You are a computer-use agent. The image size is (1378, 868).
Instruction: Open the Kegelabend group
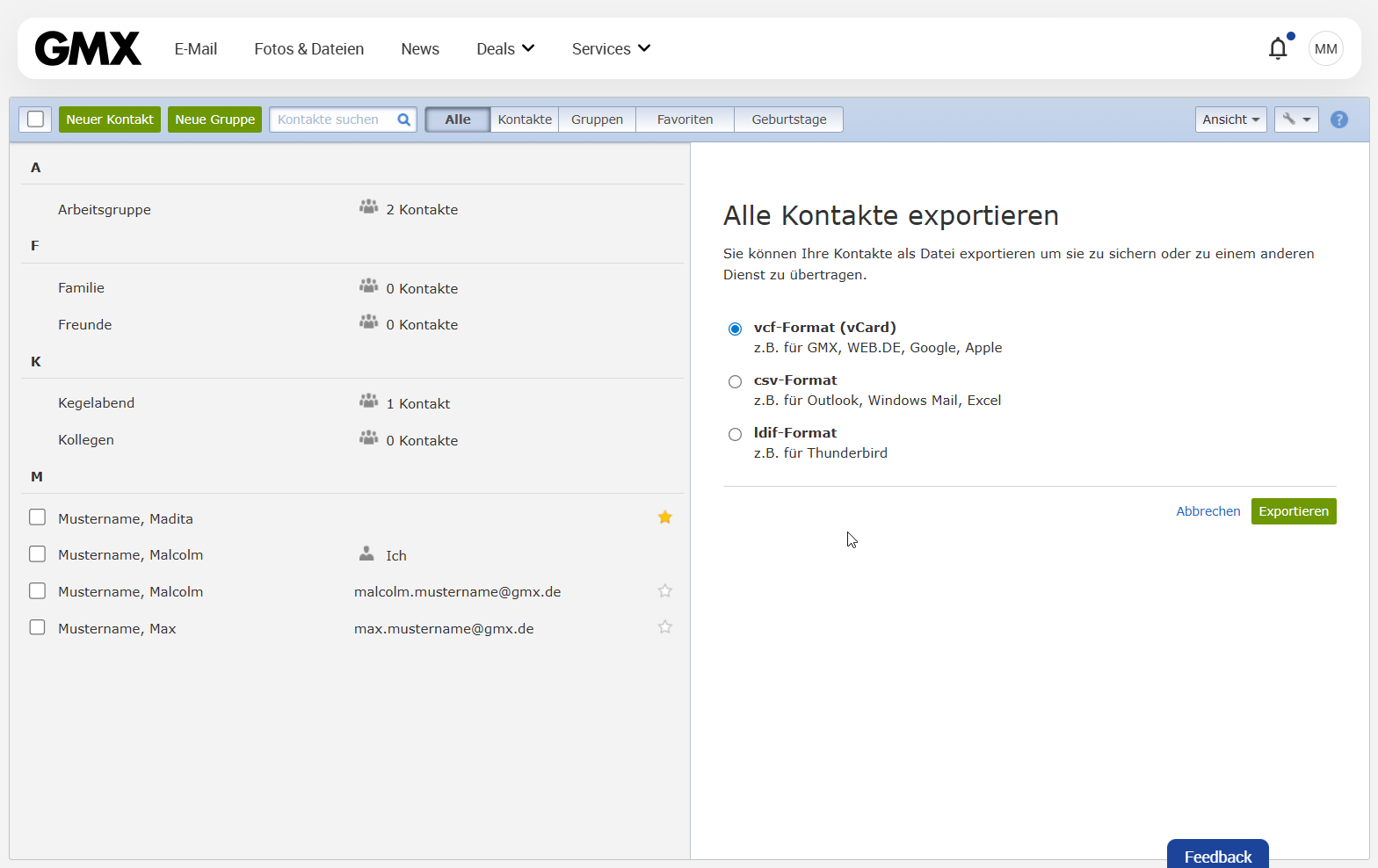click(97, 403)
